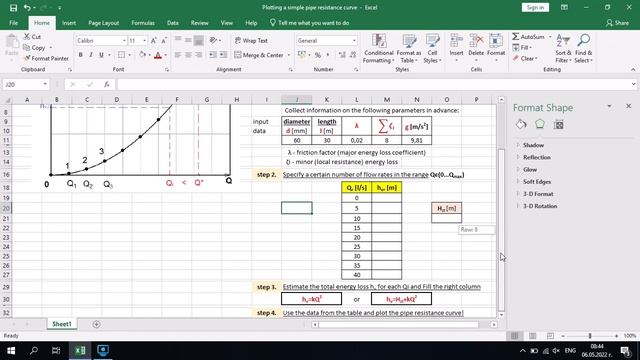Select Effects pentagon icon in Format Shape

(x=540, y=124)
